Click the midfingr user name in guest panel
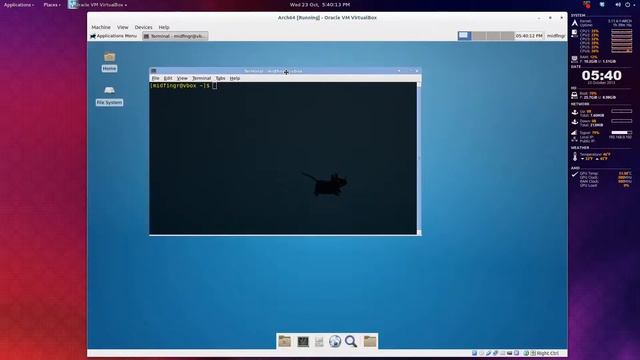The image size is (640, 360). 556,36
